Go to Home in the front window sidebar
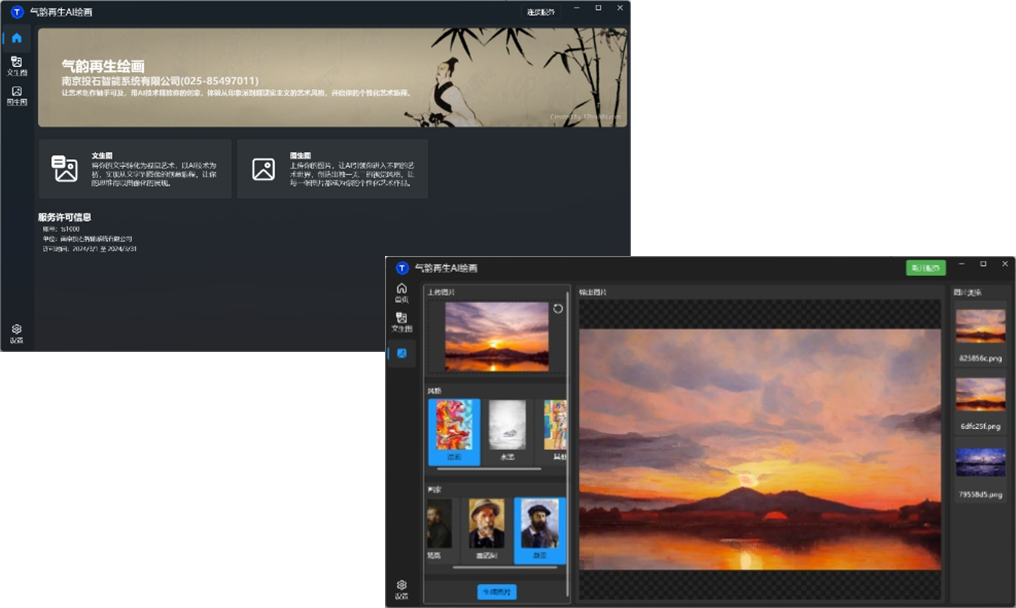Screen dimensions: 1016x608 tap(401, 292)
